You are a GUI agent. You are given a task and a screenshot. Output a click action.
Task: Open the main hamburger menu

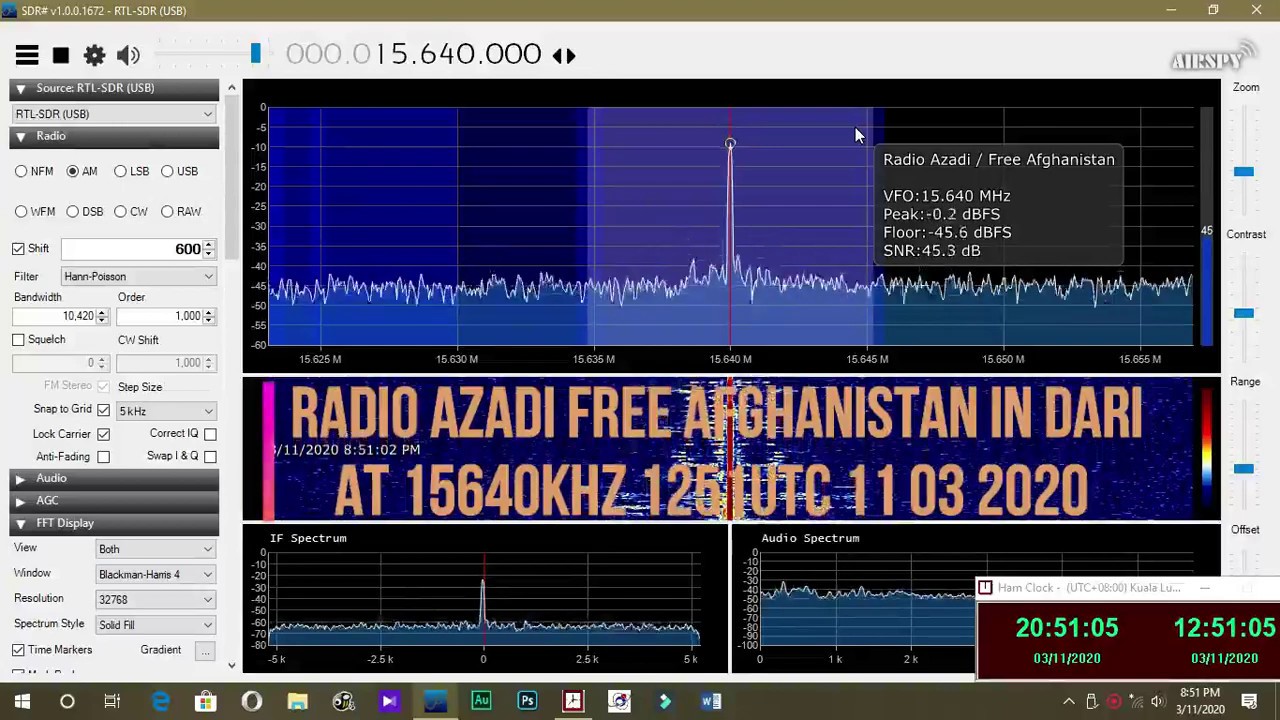coord(27,55)
